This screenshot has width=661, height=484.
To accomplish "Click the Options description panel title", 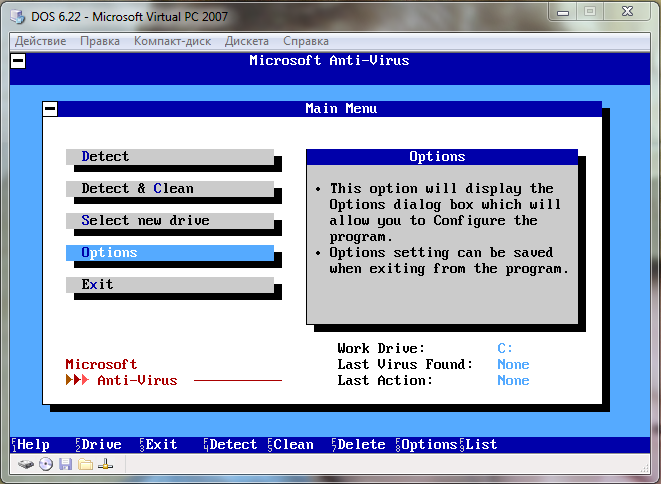I will (x=437, y=156).
